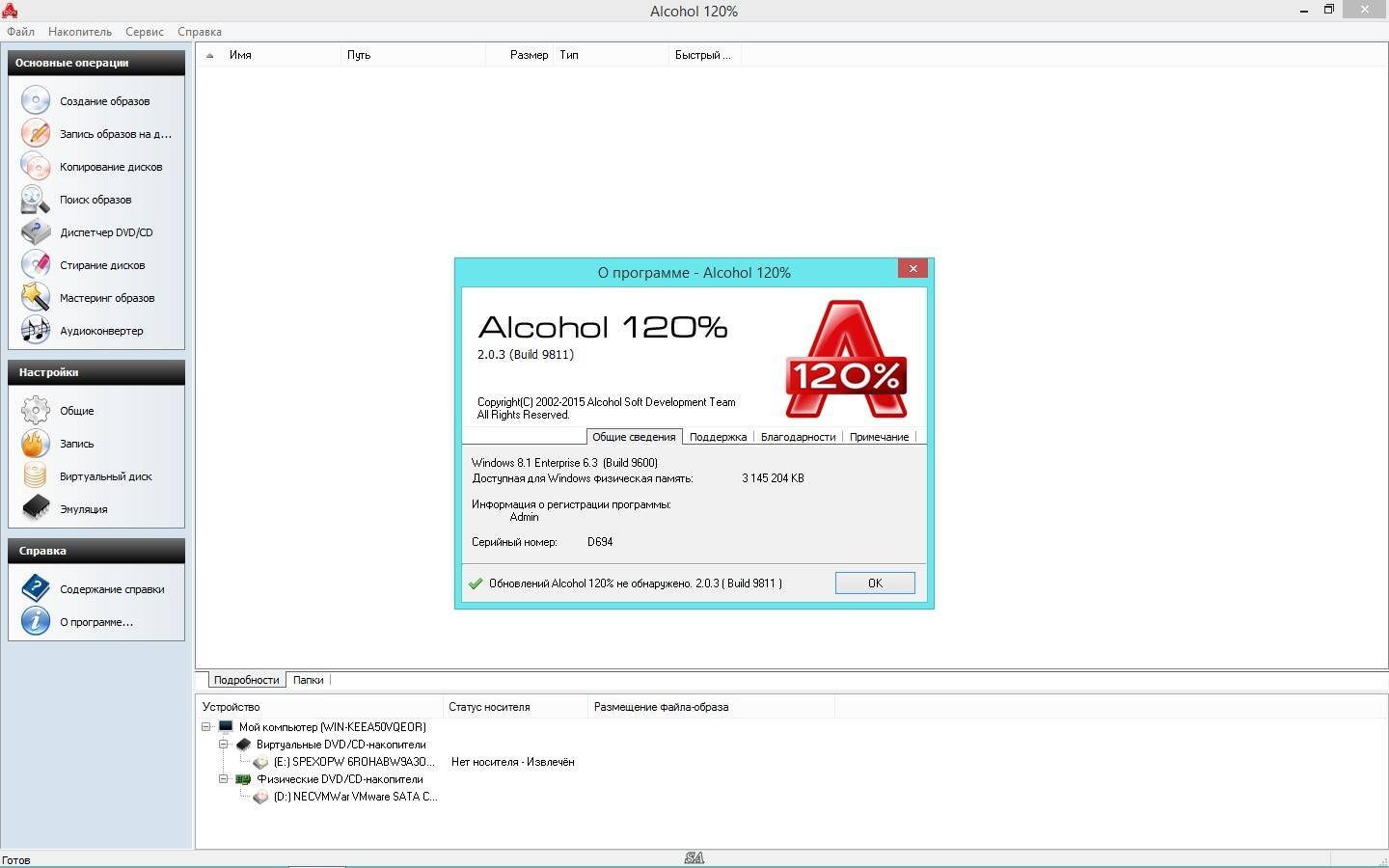
Task: Click the Настройки panel header
Action: point(96,372)
